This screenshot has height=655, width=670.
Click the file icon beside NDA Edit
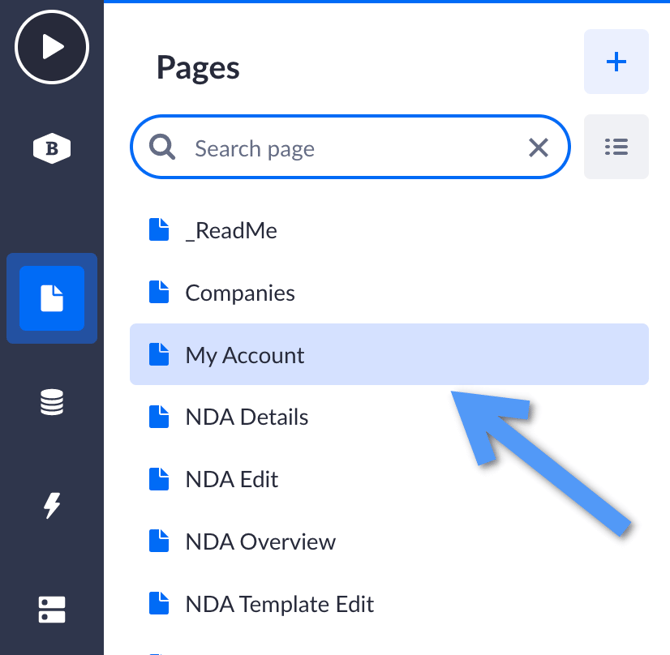(x=159, y=479)
